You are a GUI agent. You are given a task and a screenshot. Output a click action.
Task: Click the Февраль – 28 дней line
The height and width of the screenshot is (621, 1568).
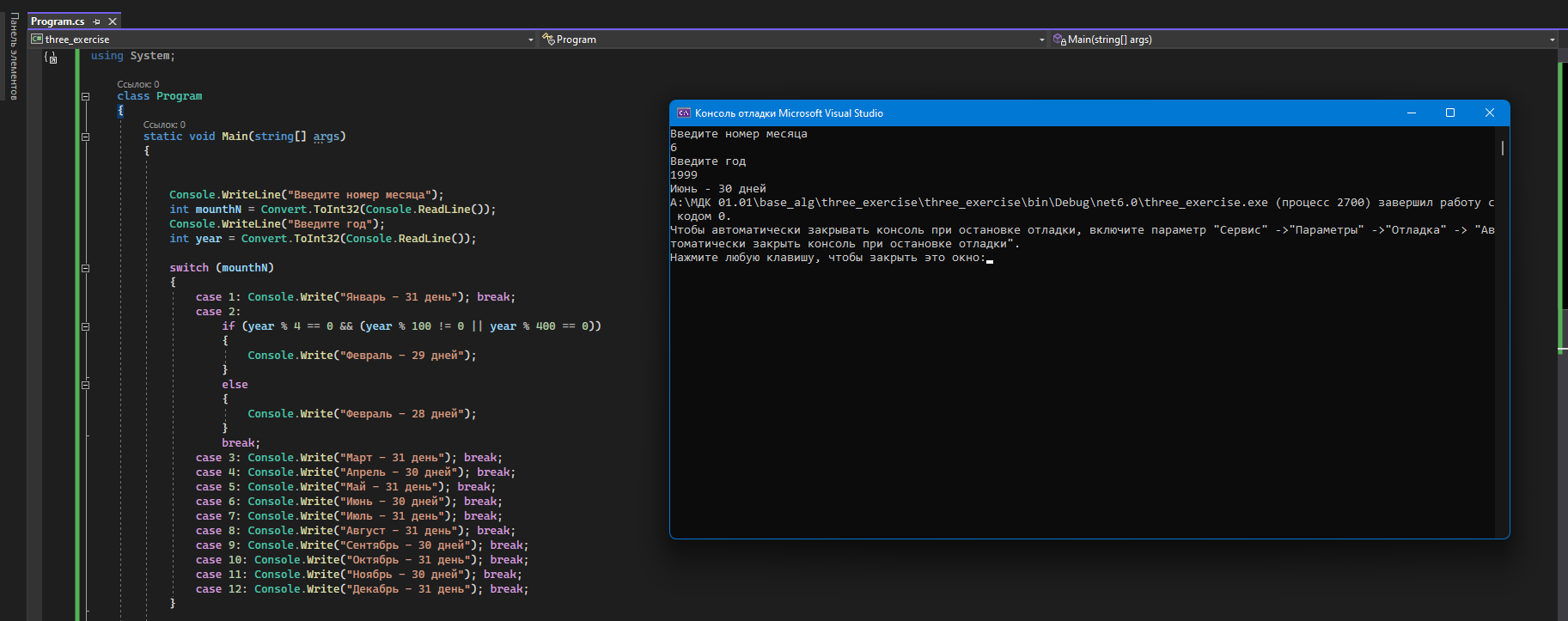click(362, 414)
